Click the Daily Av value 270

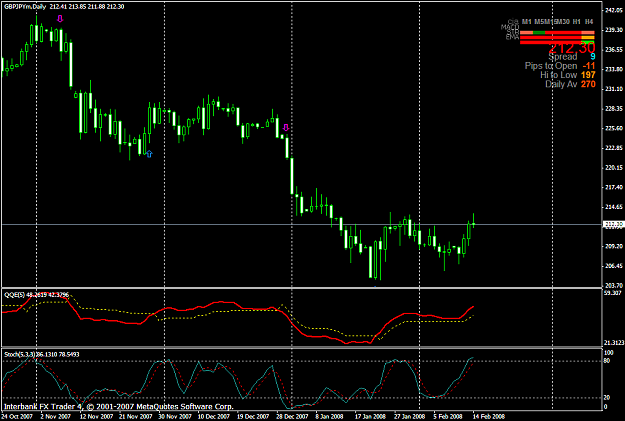point(588,84)
